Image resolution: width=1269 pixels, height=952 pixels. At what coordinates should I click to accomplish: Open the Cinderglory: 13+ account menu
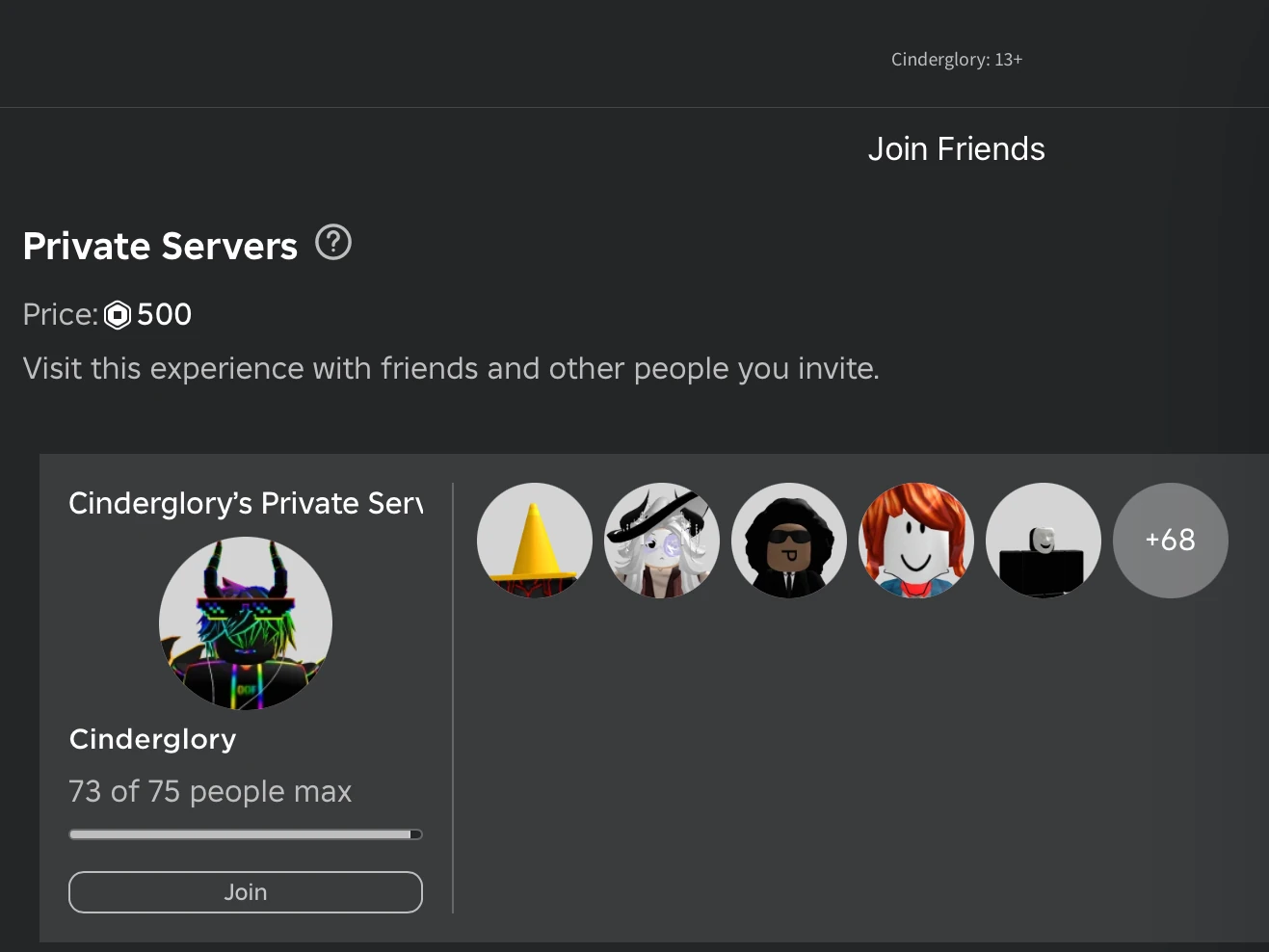pyautogui.click(x=956, y=59)
